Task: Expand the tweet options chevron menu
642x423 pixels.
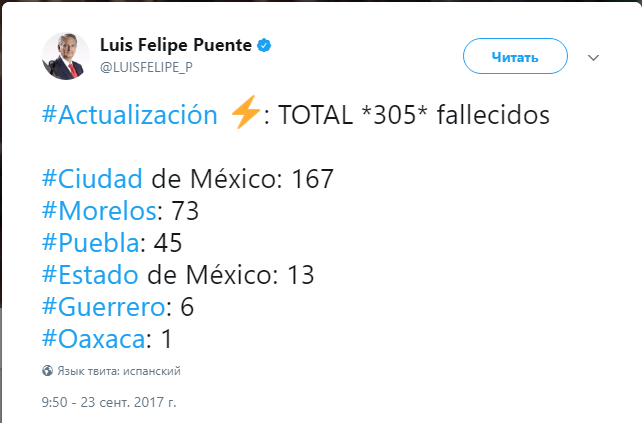Action: coord(593,58)
